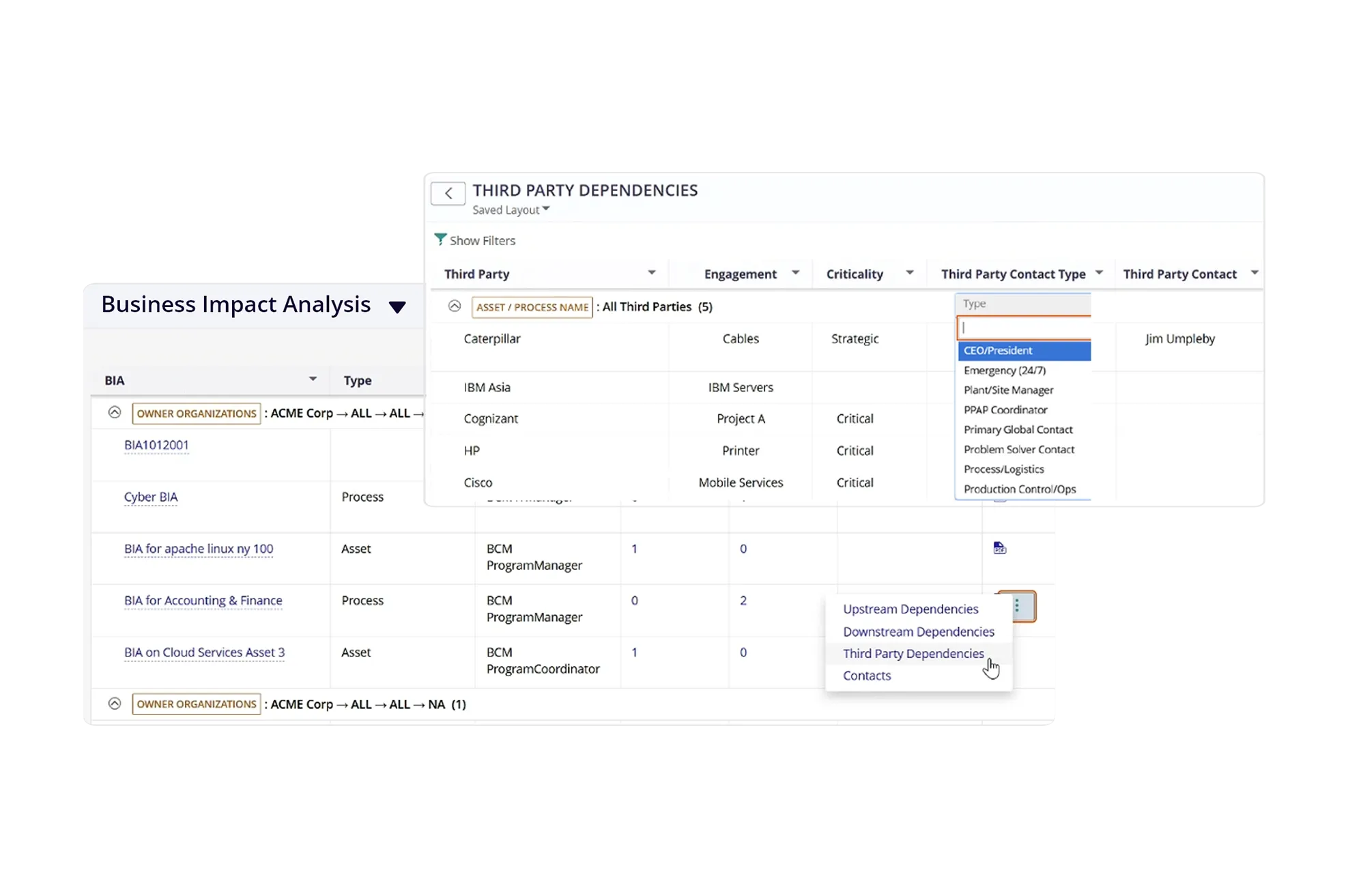Open the Criticality column dropdown arrow
This screenshot has width=1348, height=896.
click(x=909, y=273)
